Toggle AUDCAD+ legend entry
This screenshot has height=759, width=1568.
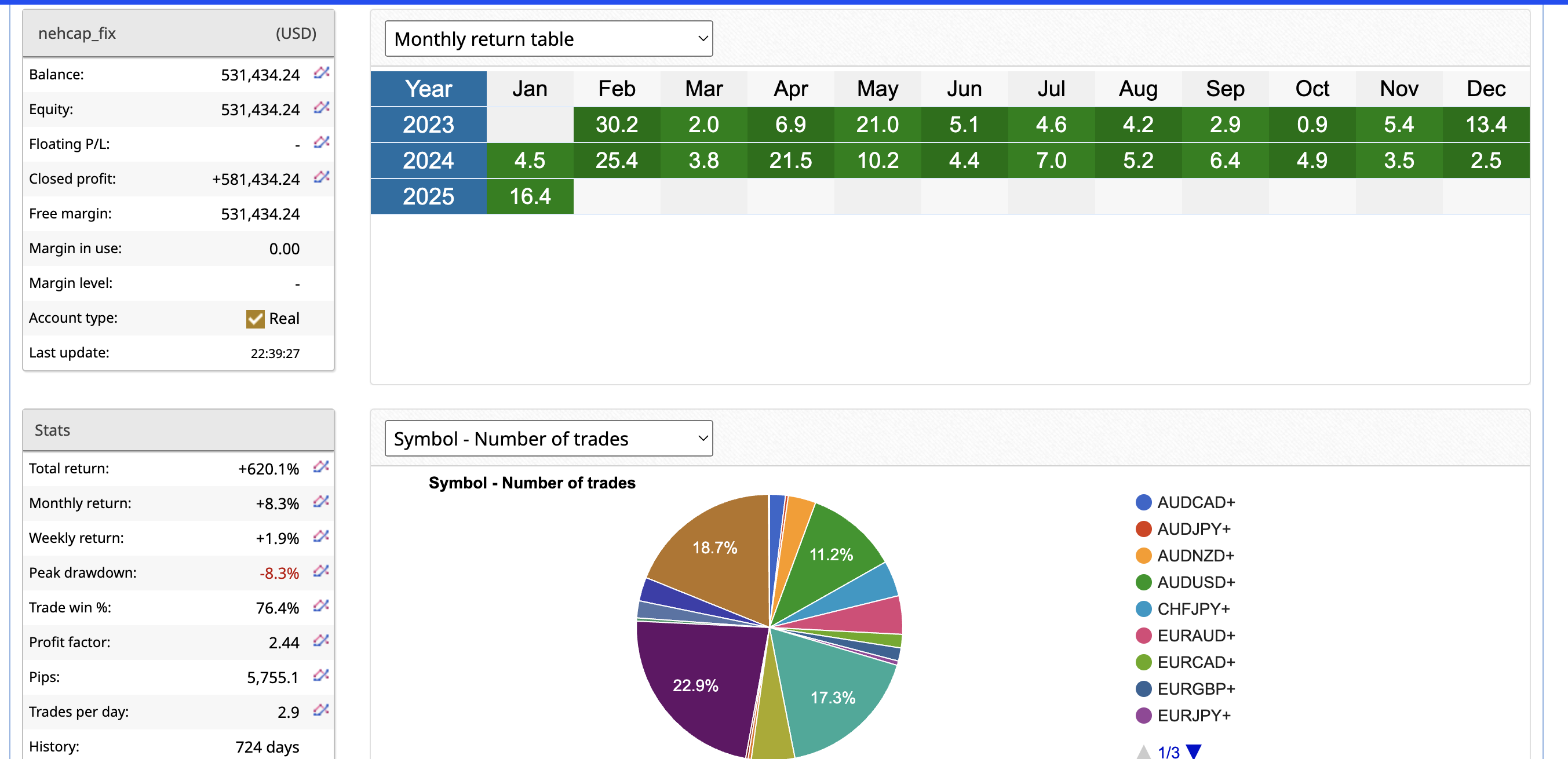point(1184,502)
